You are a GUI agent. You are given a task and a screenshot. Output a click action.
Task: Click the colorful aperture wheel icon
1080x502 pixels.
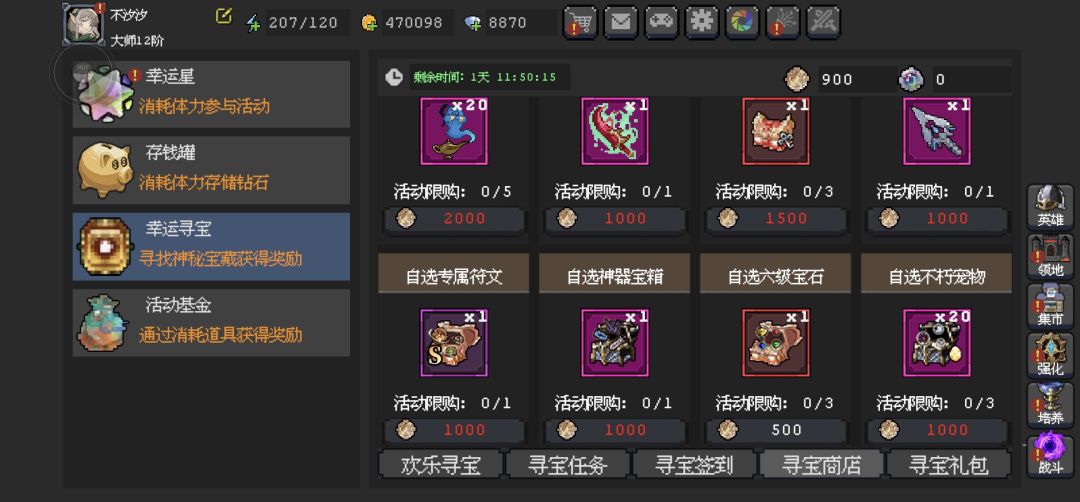click(x=742, y=22)
